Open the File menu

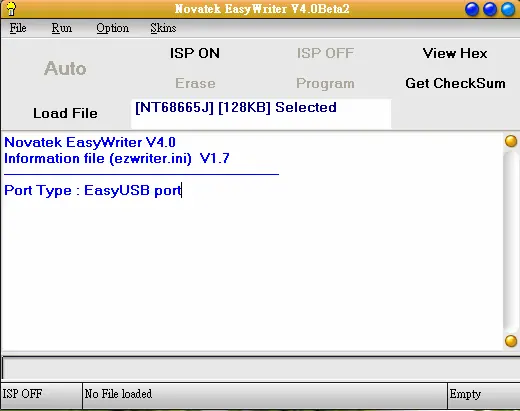pos(18,28)
